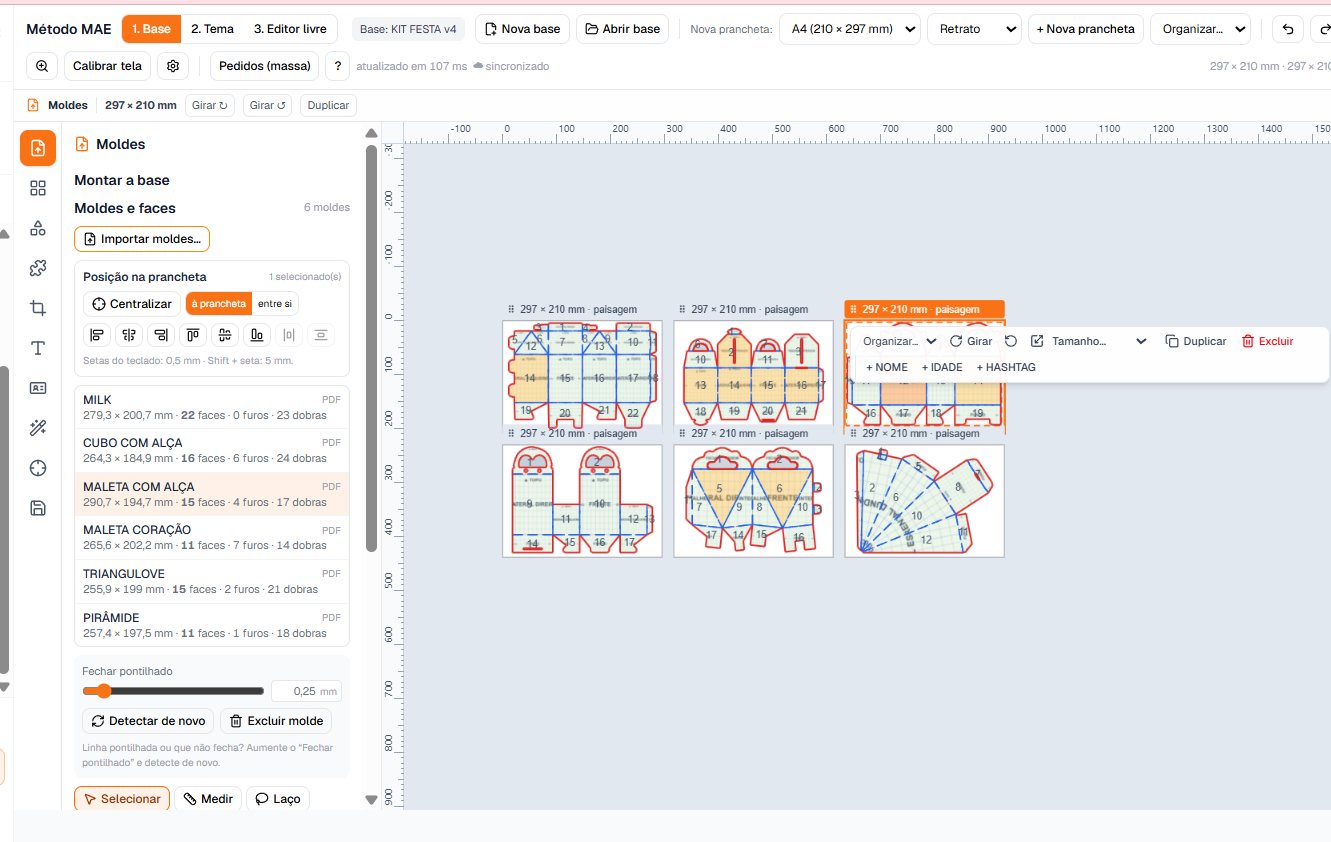Align selection to the right edge
Image resolution: width=1331 pixels, height=842 pixels.
click(x=161, y=335)
